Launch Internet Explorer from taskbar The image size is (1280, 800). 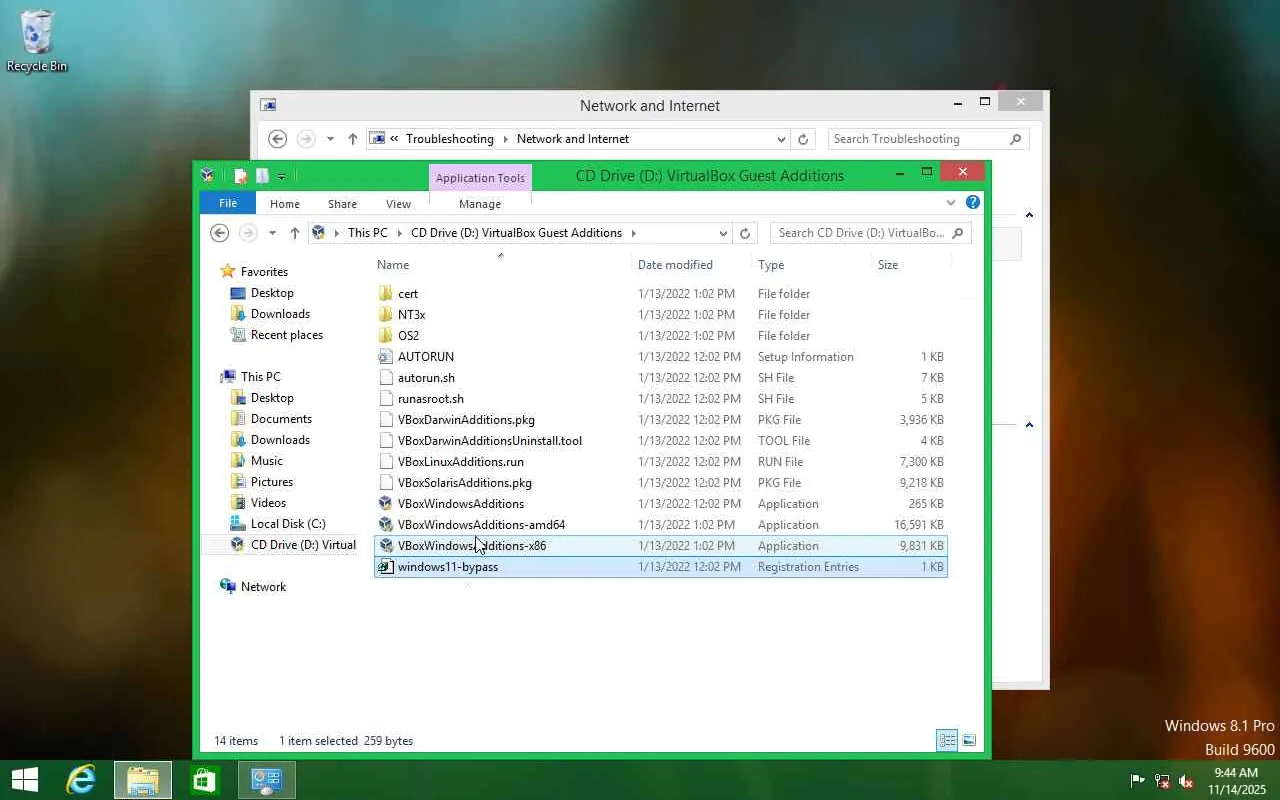tap(81, 780)
